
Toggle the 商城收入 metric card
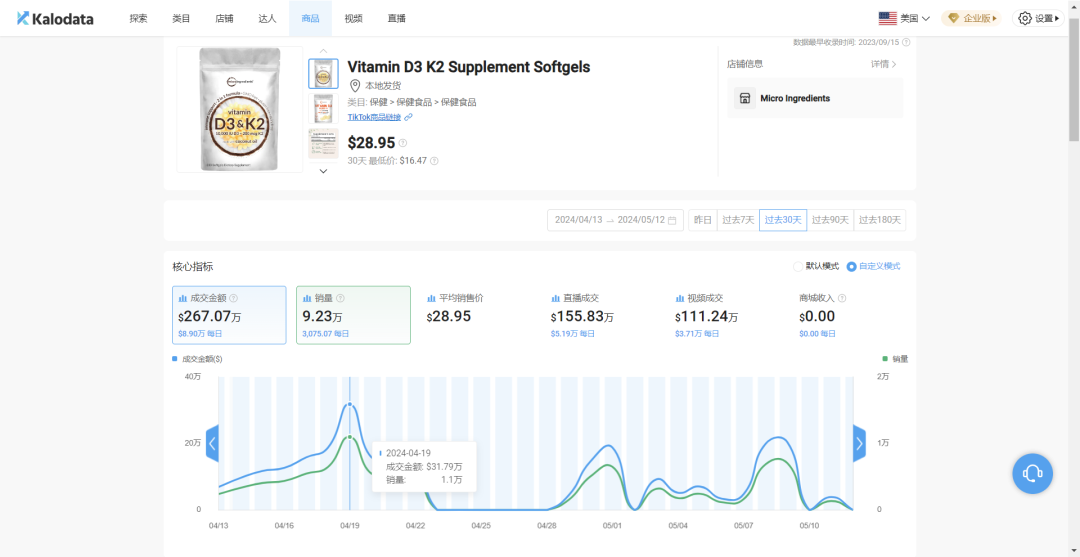click(x=851, y=315)
